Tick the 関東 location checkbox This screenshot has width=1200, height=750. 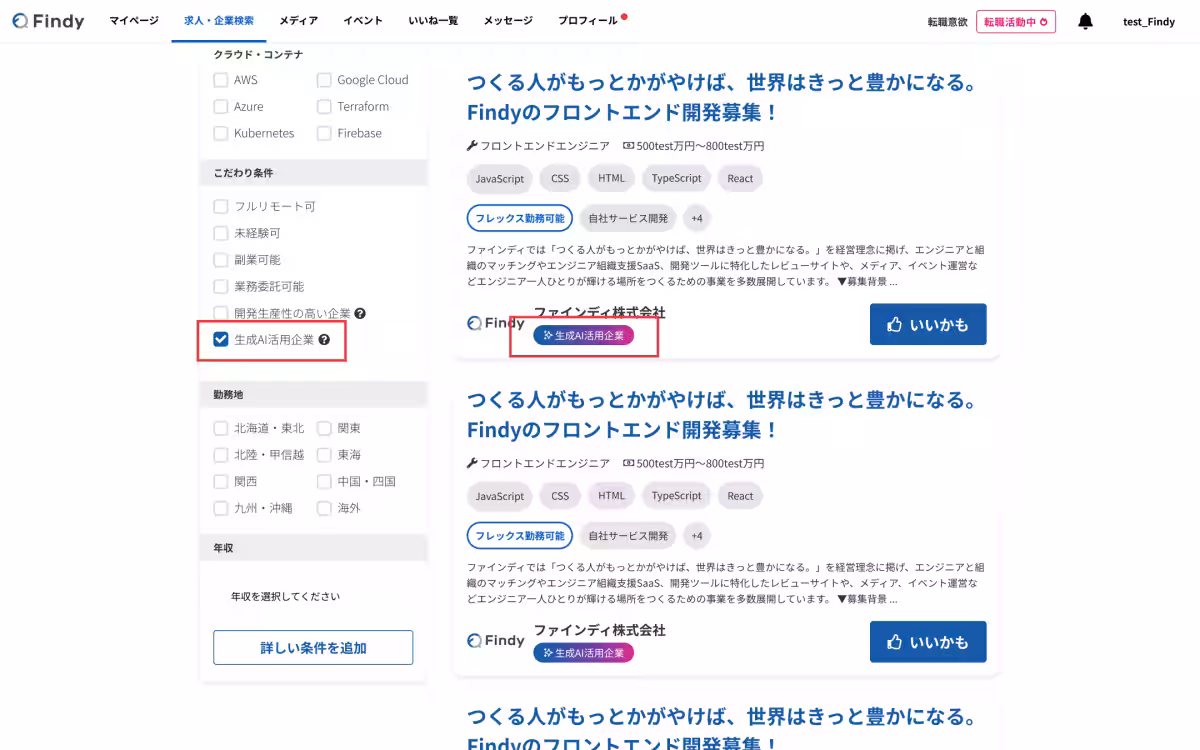pos(324,428)
